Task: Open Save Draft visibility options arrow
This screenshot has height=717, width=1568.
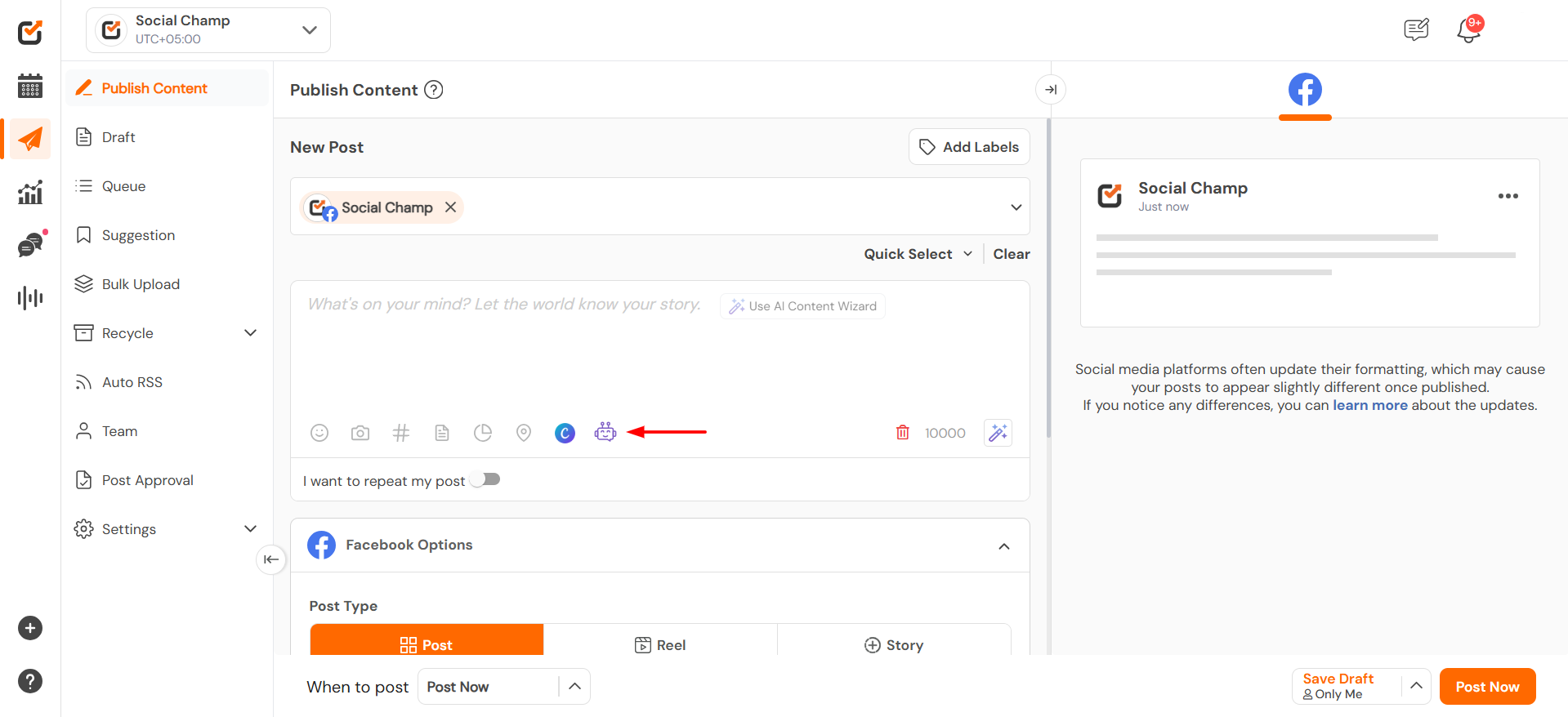Action: (x=1416, y=686)
